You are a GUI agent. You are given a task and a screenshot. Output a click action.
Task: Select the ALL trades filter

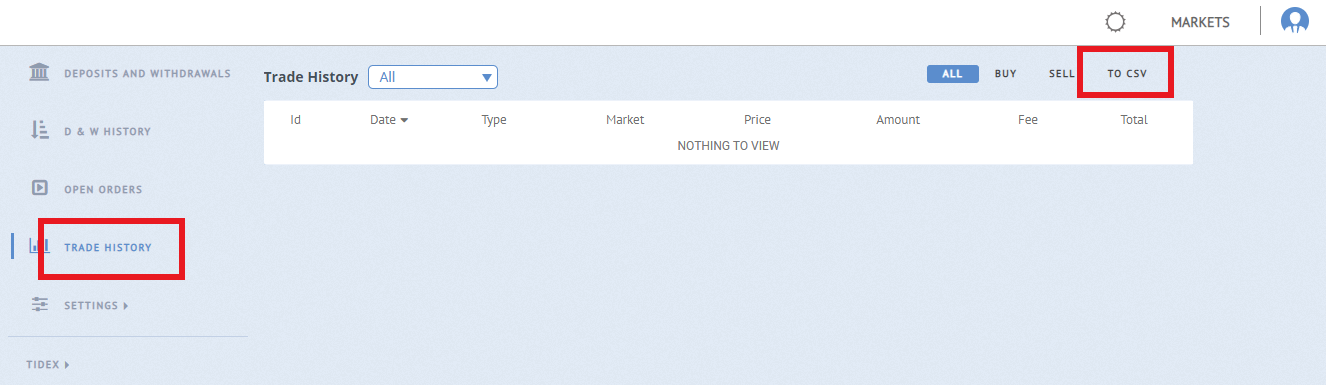[952, 74]
